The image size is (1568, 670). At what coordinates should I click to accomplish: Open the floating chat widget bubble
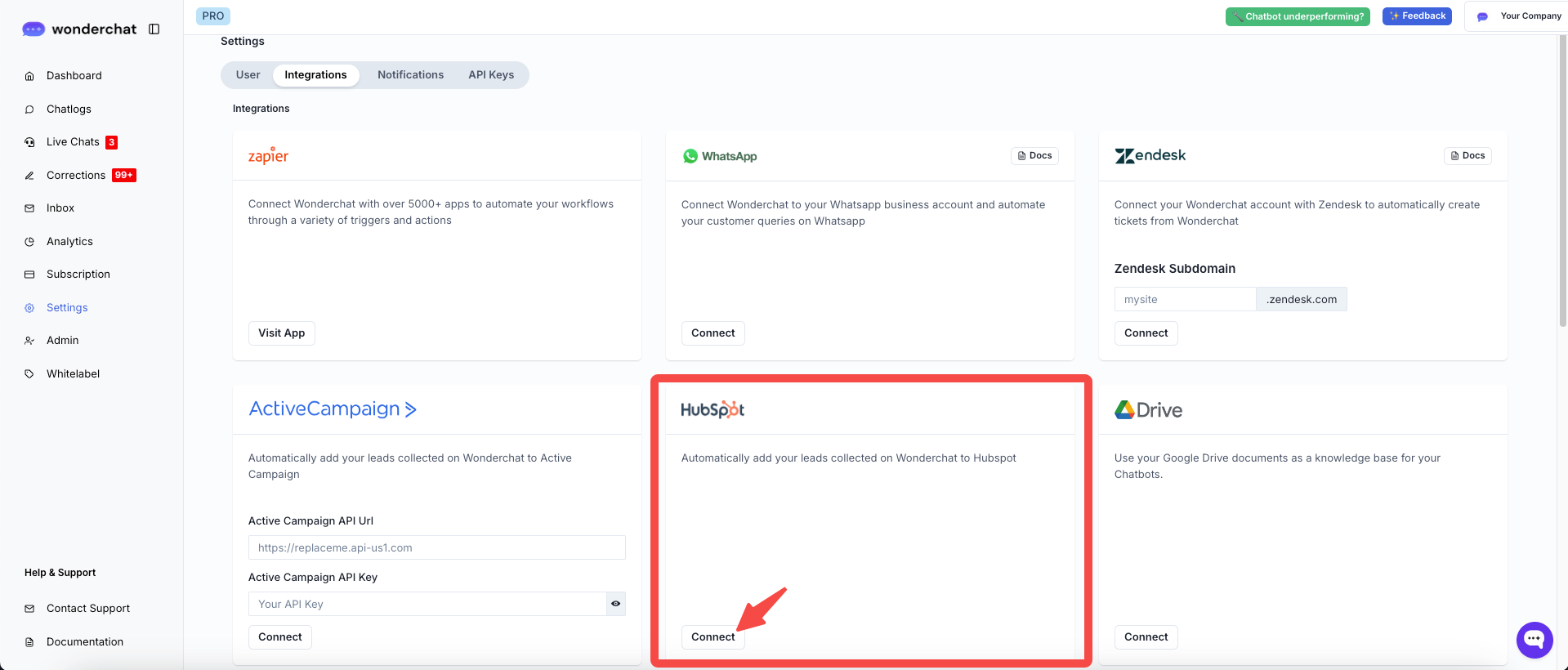pyautogui.click(x=1534, y=640)
